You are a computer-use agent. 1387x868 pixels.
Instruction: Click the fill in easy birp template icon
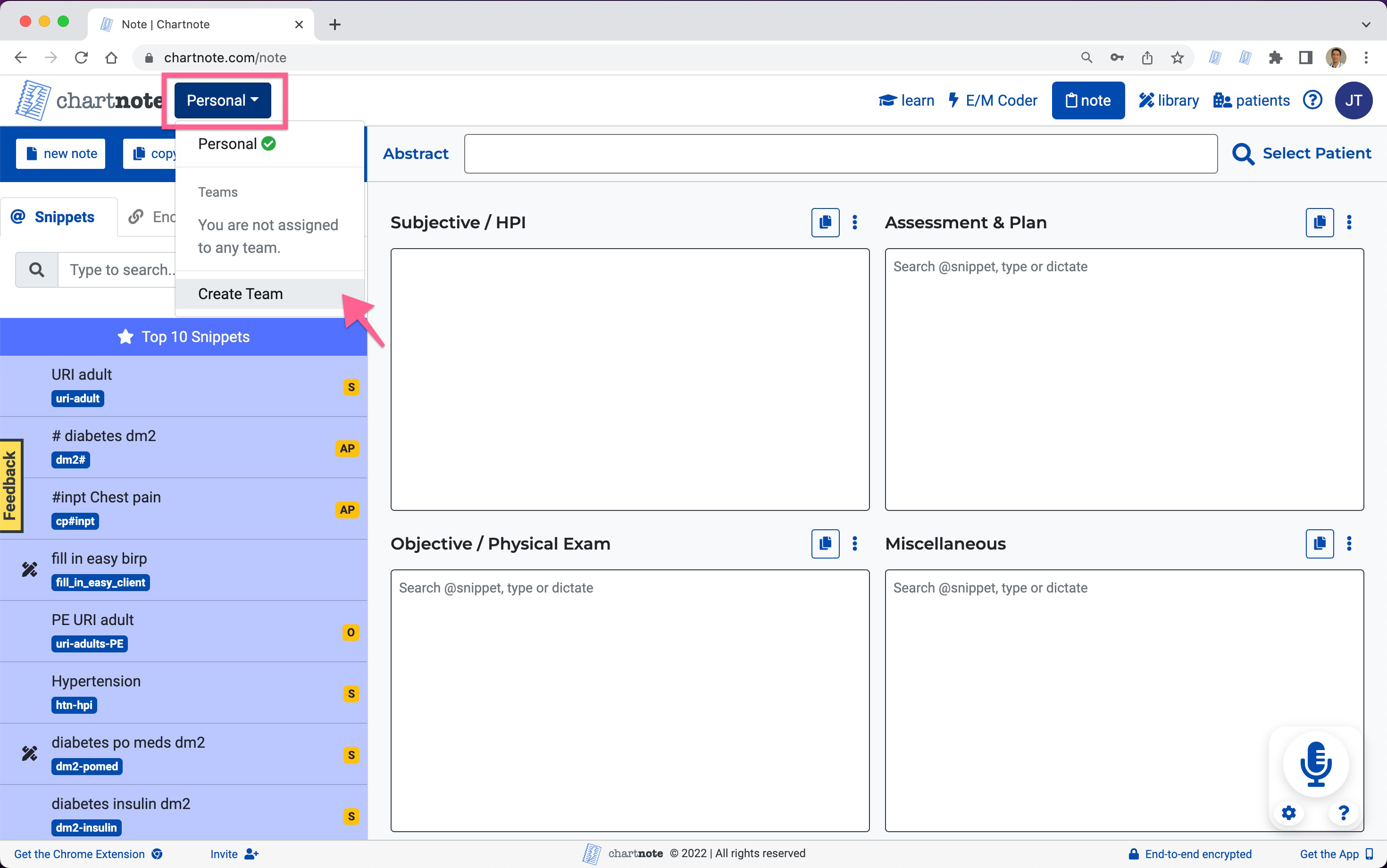point(29,569)
